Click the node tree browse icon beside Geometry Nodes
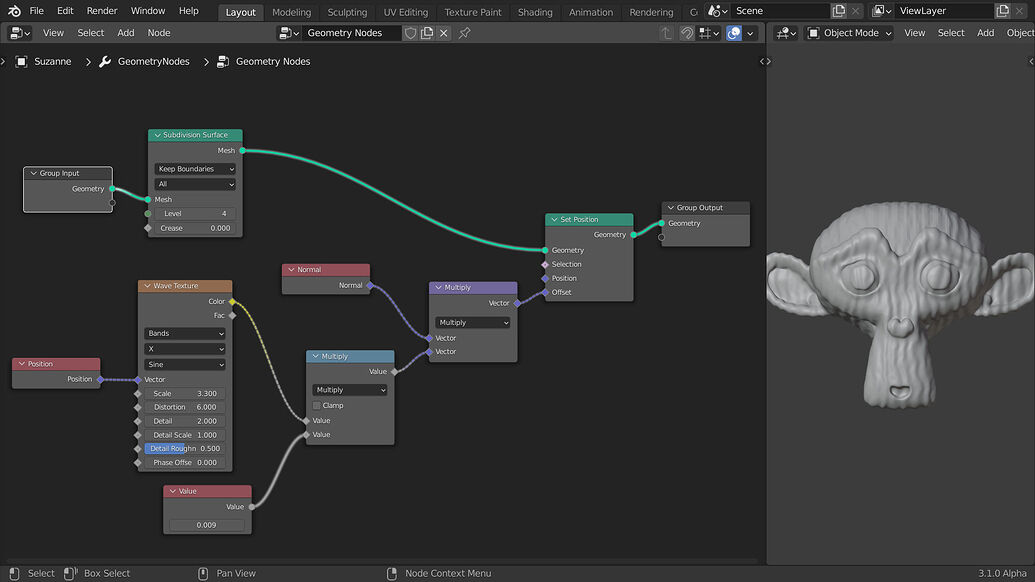The image size is (1035, 582). (289, 33)
